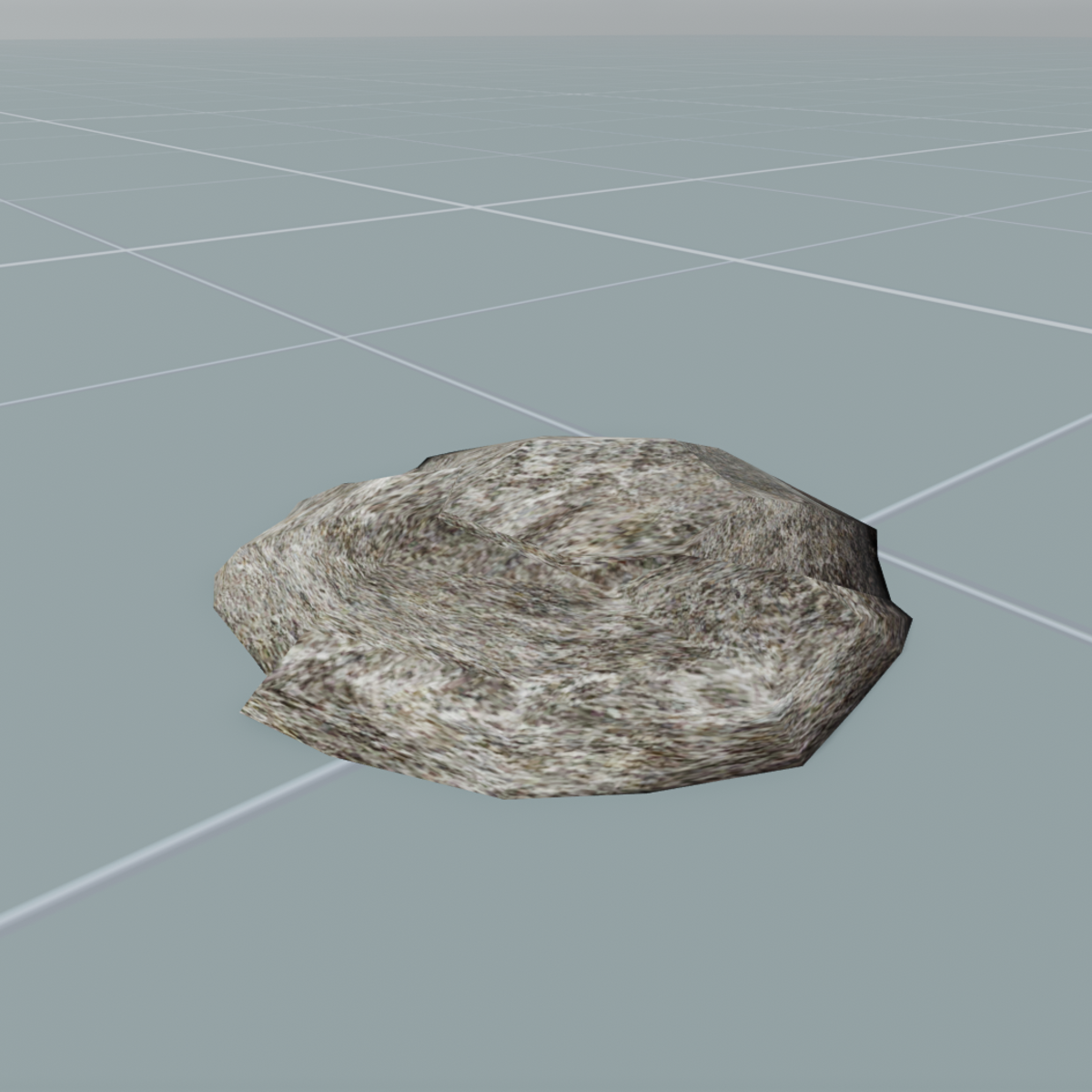Click the leftmost tip of the rock
The height and width of the screenshot is (1092, 1092).
218,591
